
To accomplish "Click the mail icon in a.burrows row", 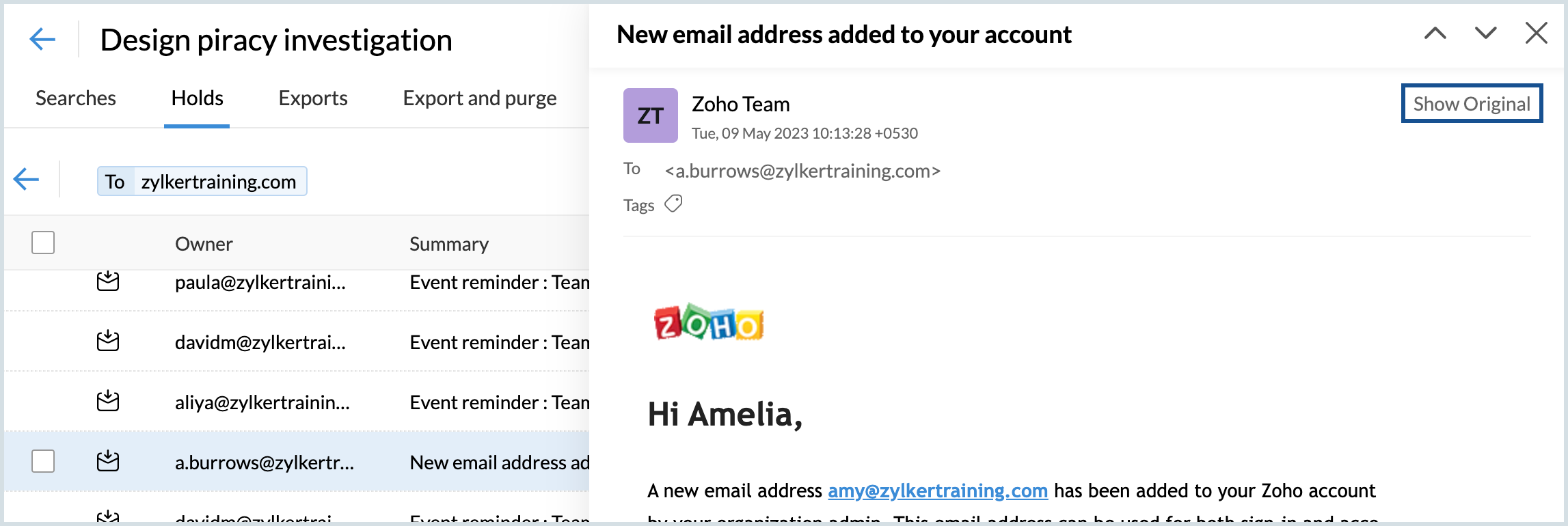I will click(108, 462).
